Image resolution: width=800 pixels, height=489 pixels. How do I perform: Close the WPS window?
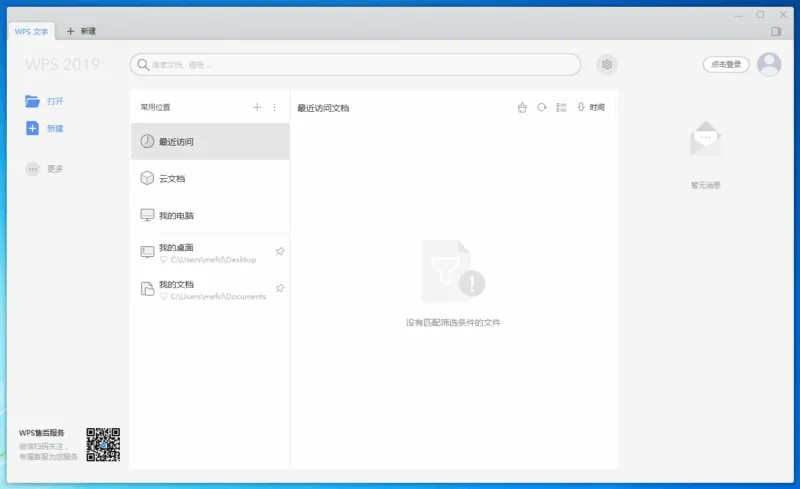click(783, 15)
